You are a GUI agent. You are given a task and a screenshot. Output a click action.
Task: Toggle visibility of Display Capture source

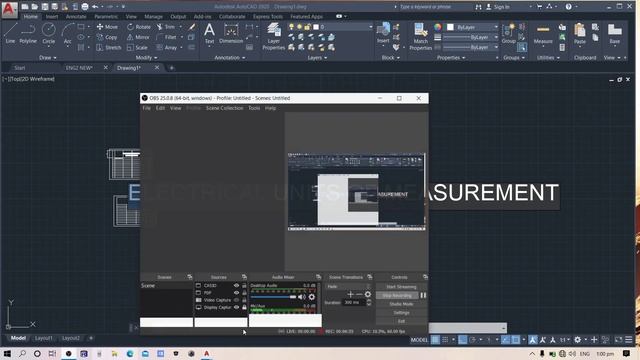[x=236, y=307]
